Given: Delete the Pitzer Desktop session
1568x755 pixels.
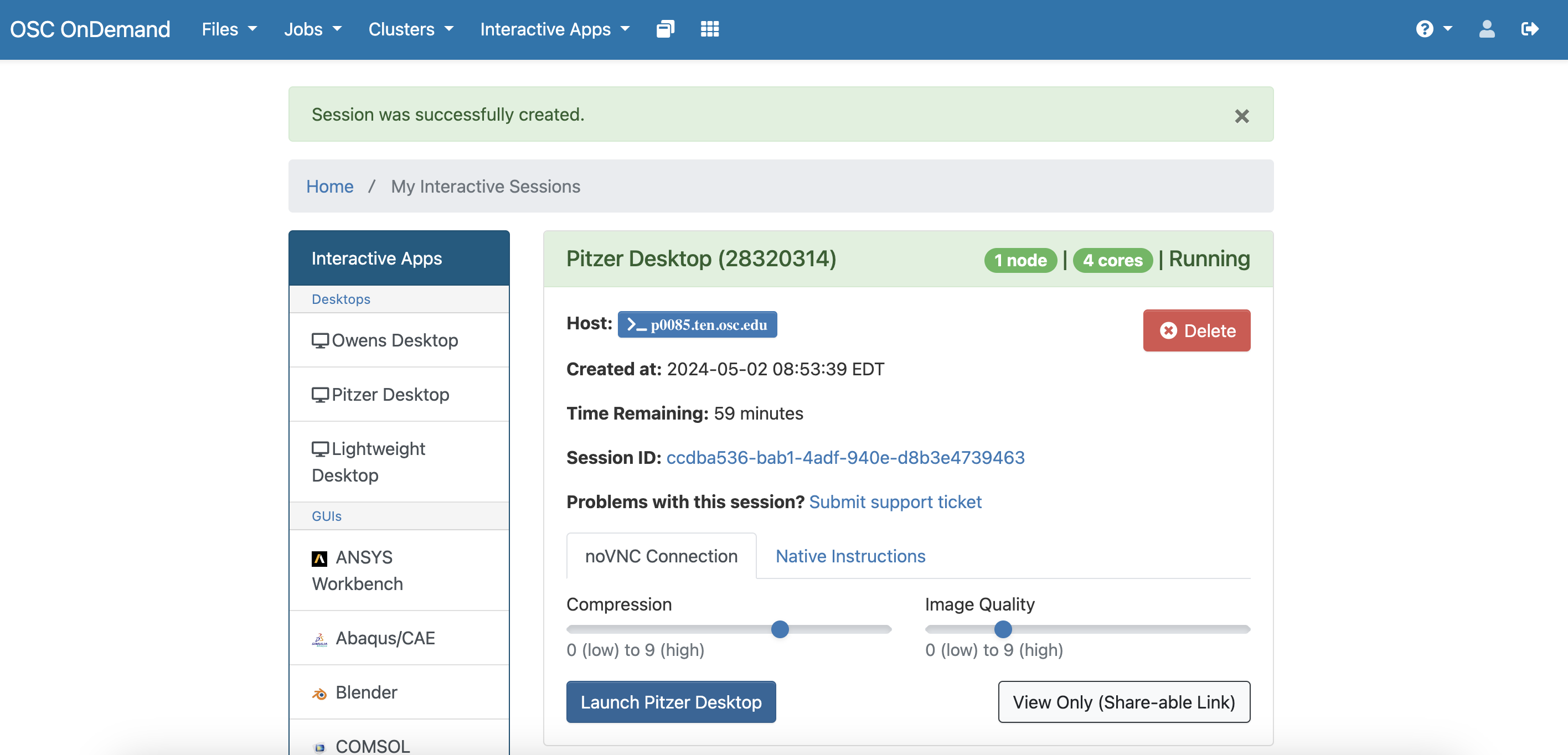Looking at the screenshot, I should point(1196,330).
